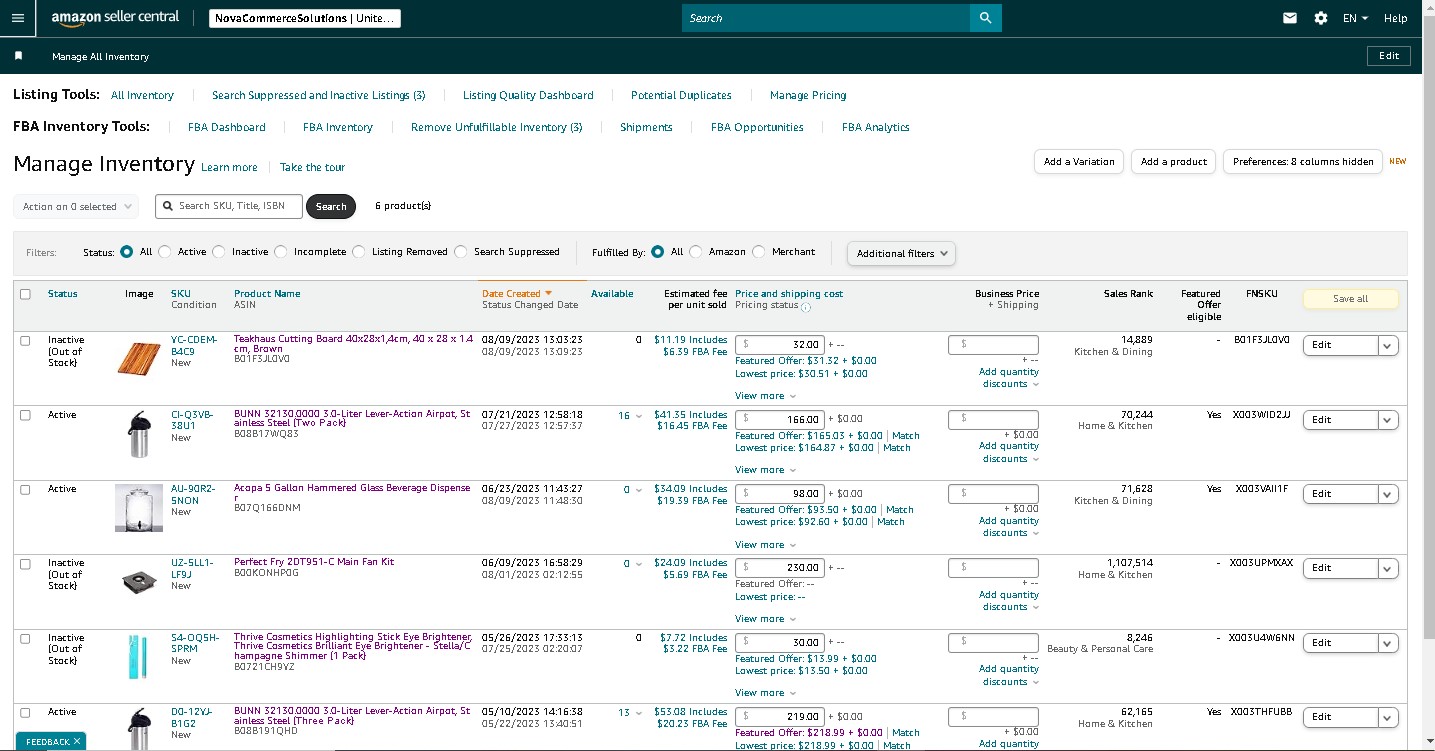The image size is (1435, 751).
Task: Focus the Search SKU, Title, ISBN field
Action: click(228, 206)
